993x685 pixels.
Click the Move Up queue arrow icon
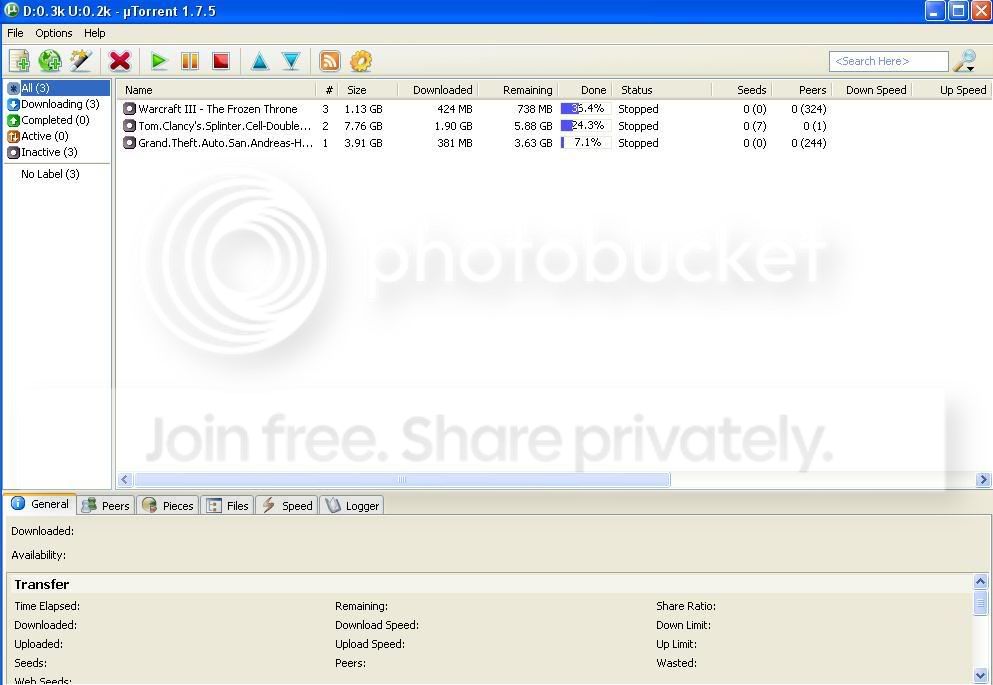pyautogui.click(x=260, y=61)
